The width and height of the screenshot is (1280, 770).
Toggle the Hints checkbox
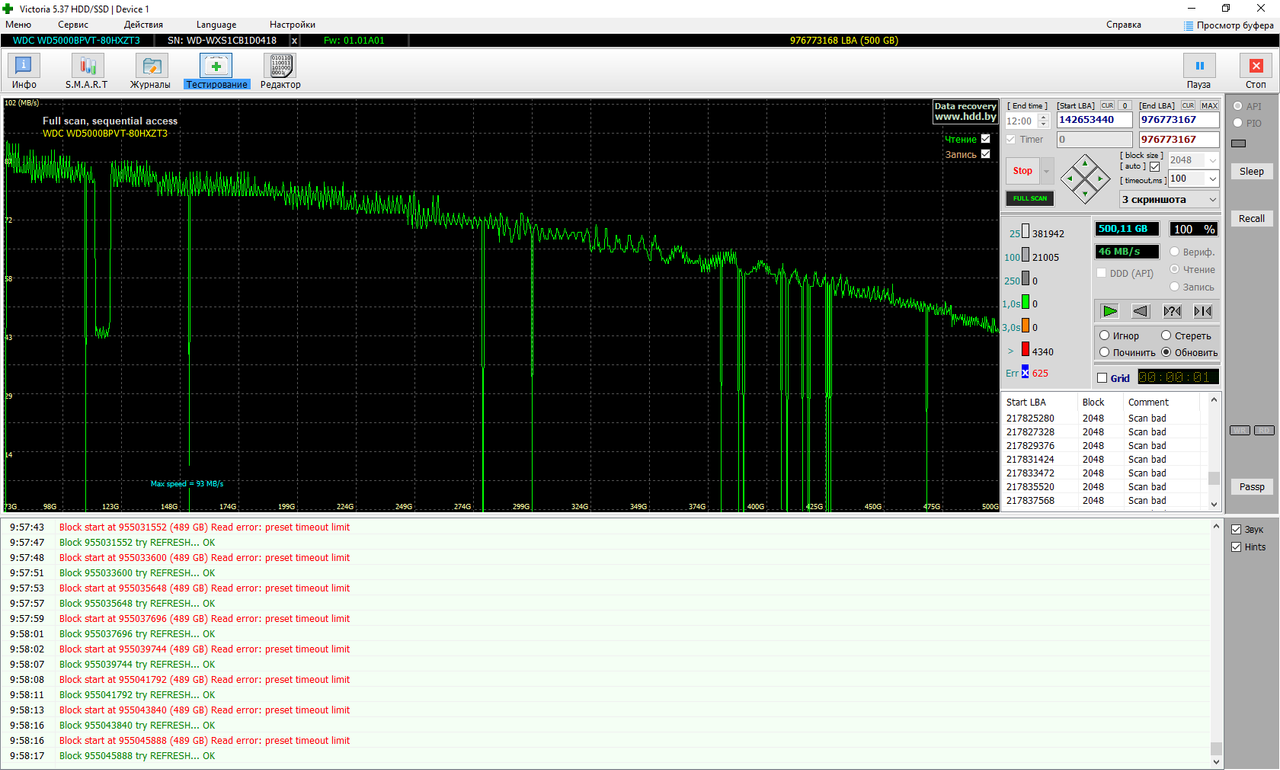coord(1237,547)
